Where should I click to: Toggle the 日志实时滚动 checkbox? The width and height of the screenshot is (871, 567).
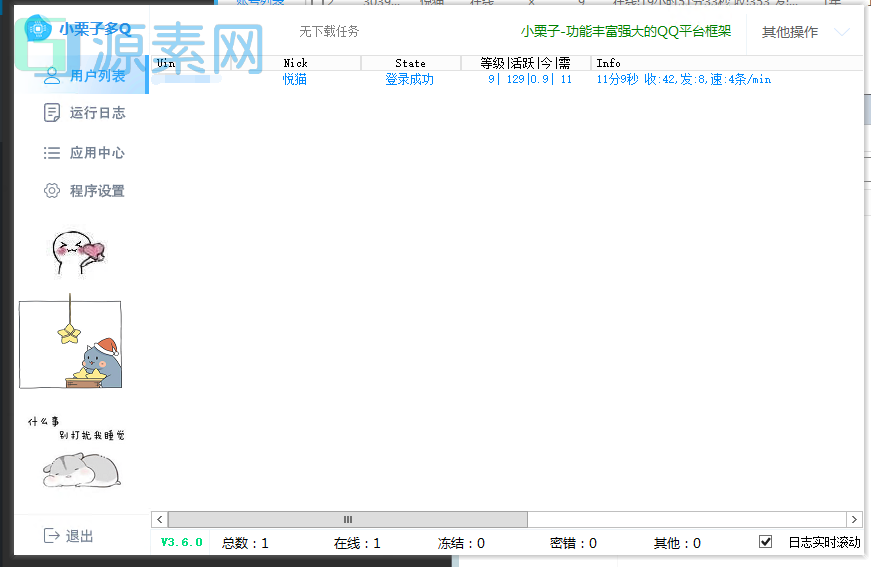[765, 541]
